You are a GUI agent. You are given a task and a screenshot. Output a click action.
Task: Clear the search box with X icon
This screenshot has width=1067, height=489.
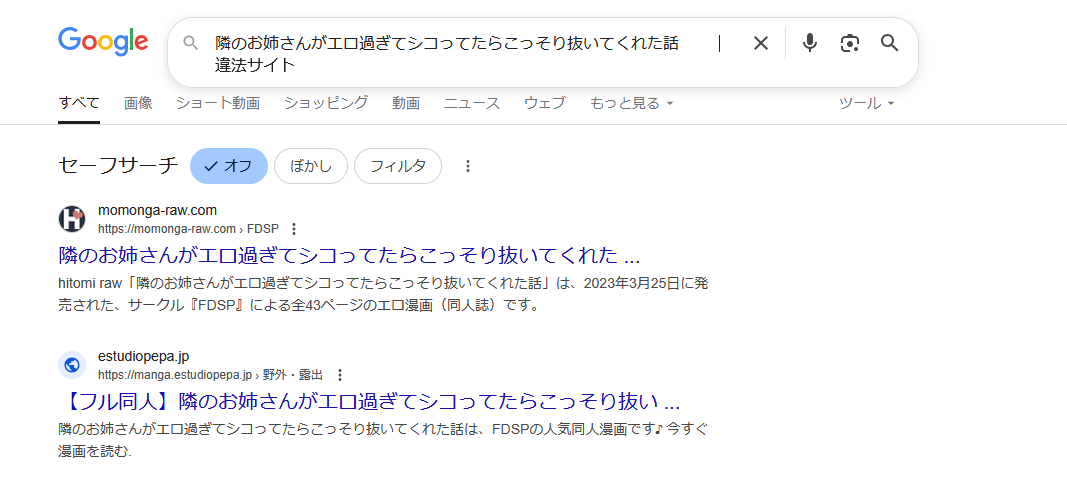[x=760, y=44]
